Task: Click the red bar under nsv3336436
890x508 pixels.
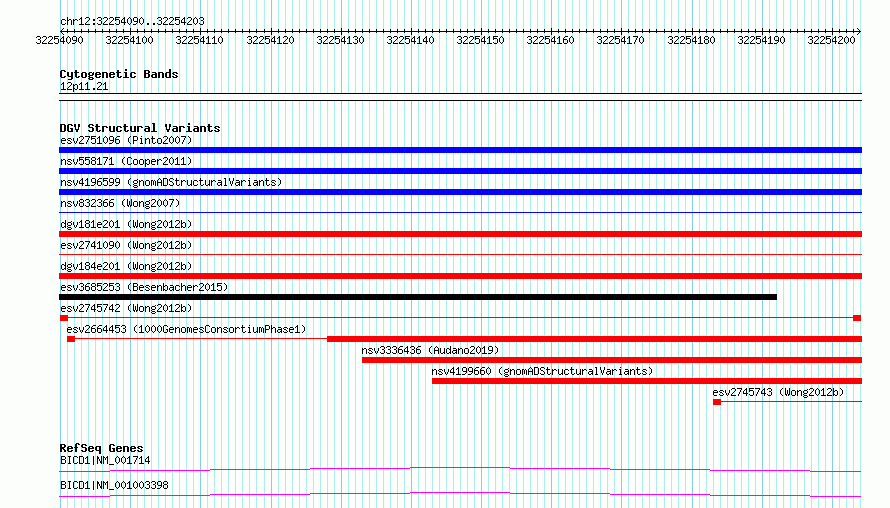Action: click(x=612, y=360)
